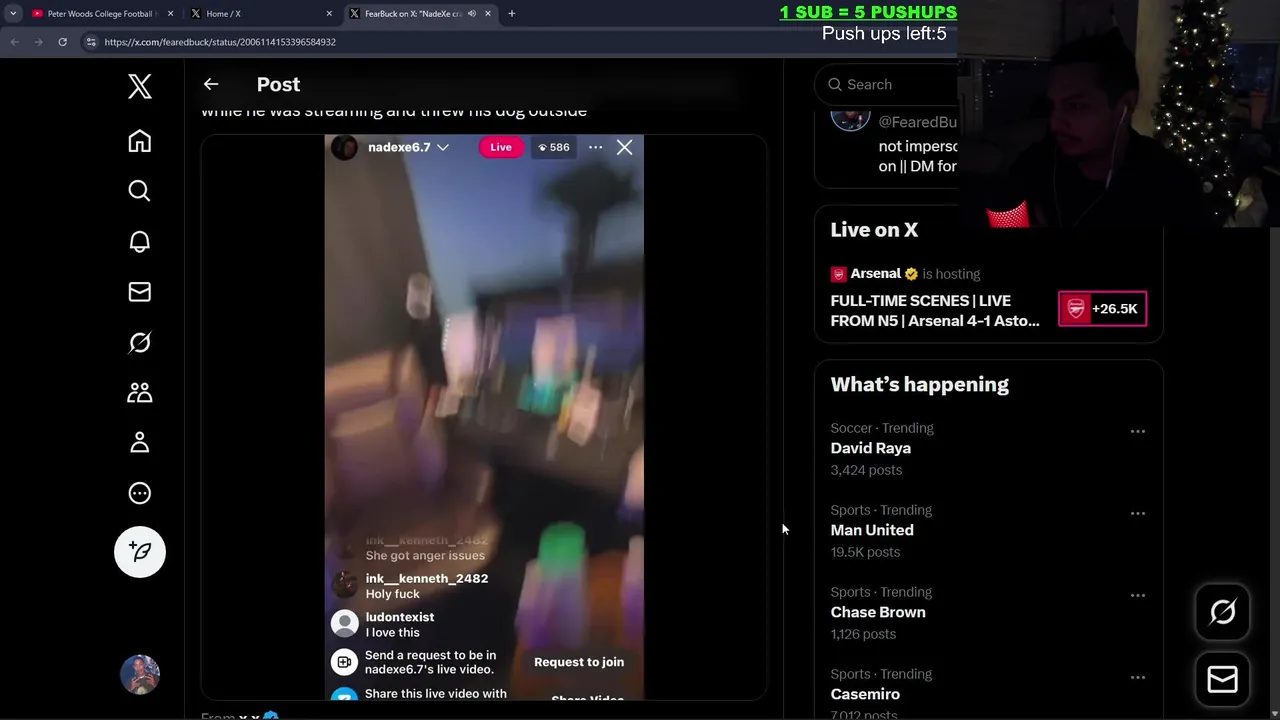Open Chase Brown trending topic

[x=878, y=612]
